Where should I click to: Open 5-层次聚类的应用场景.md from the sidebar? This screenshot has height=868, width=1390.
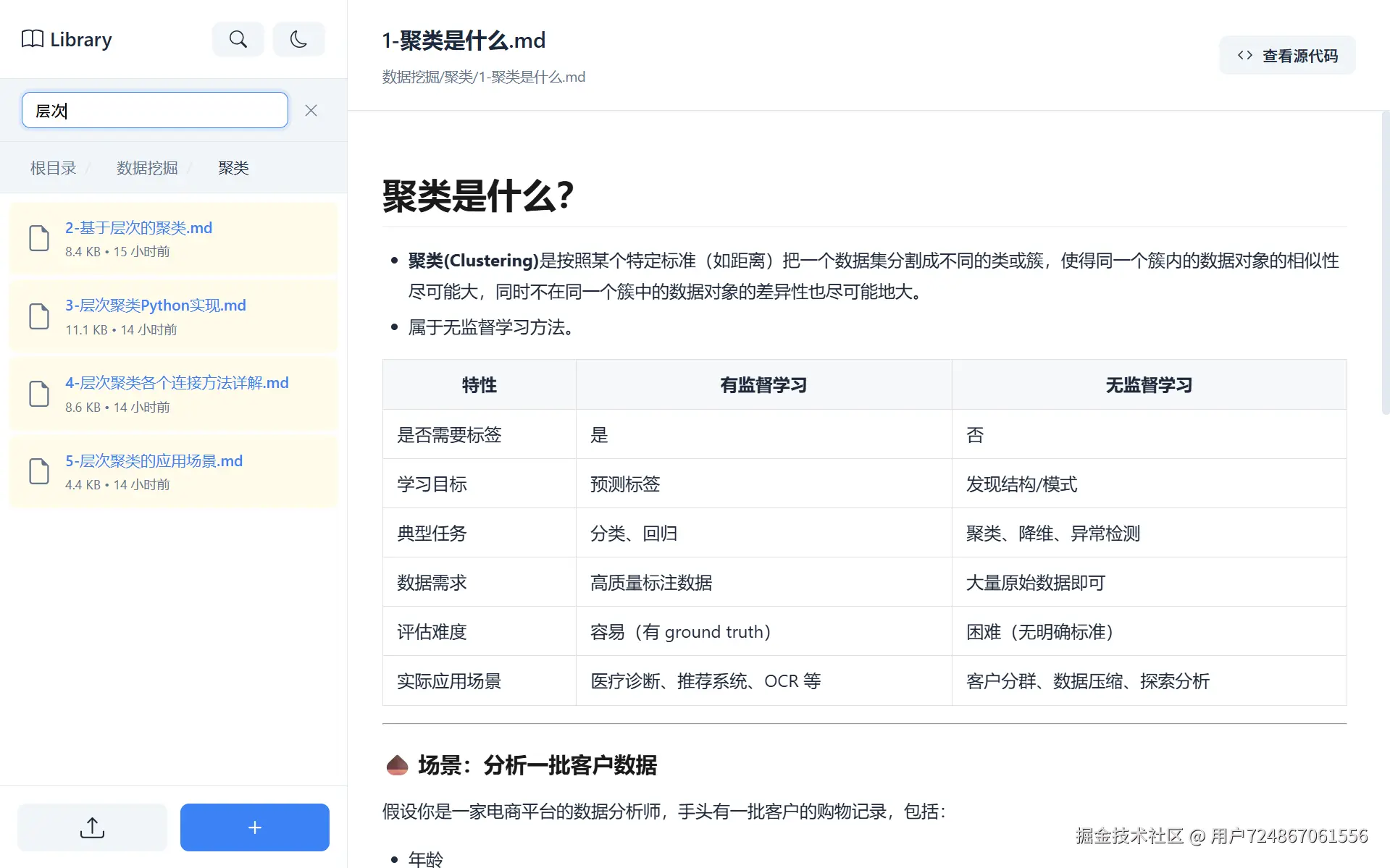click(x=154, y=460)
